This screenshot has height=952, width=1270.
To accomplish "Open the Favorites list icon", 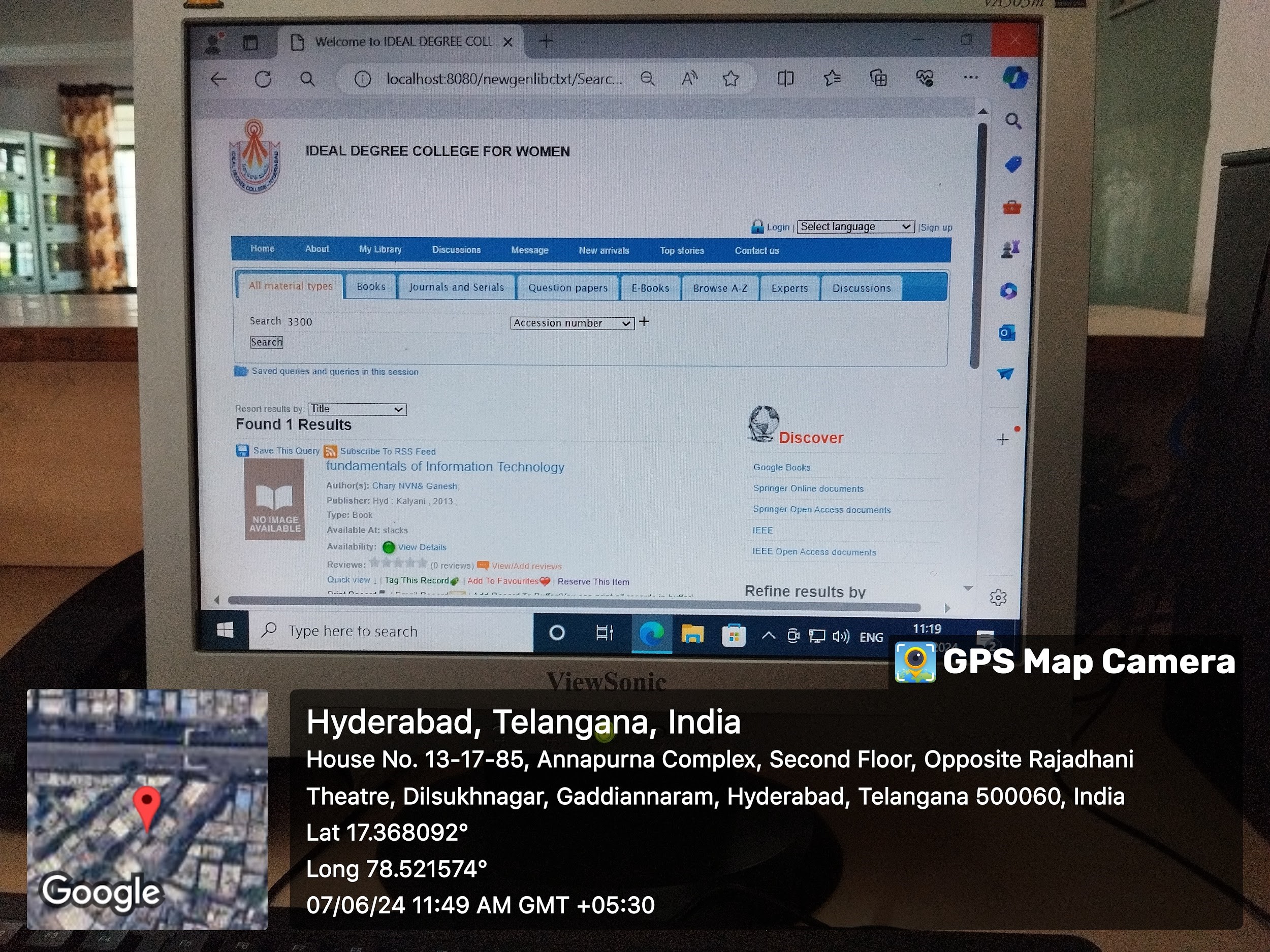I will (x=832, y=78).
